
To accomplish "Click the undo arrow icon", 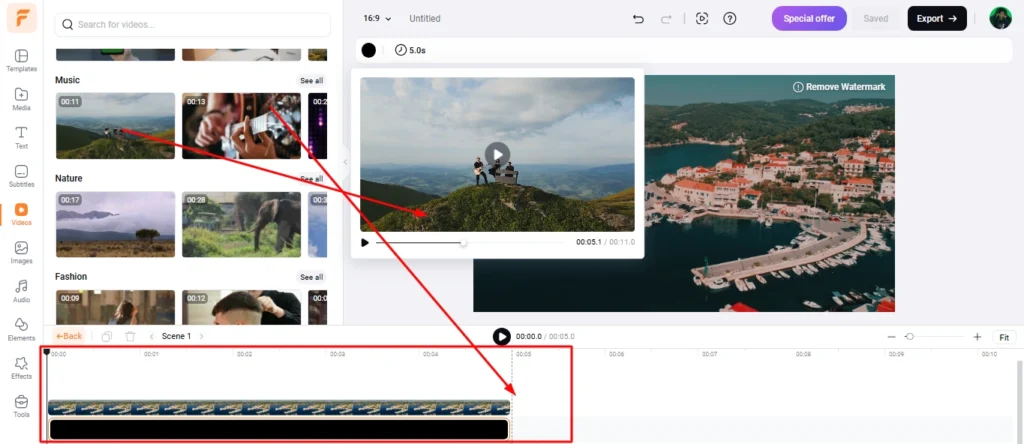I will pyautogui.click(x=638, y=19).
